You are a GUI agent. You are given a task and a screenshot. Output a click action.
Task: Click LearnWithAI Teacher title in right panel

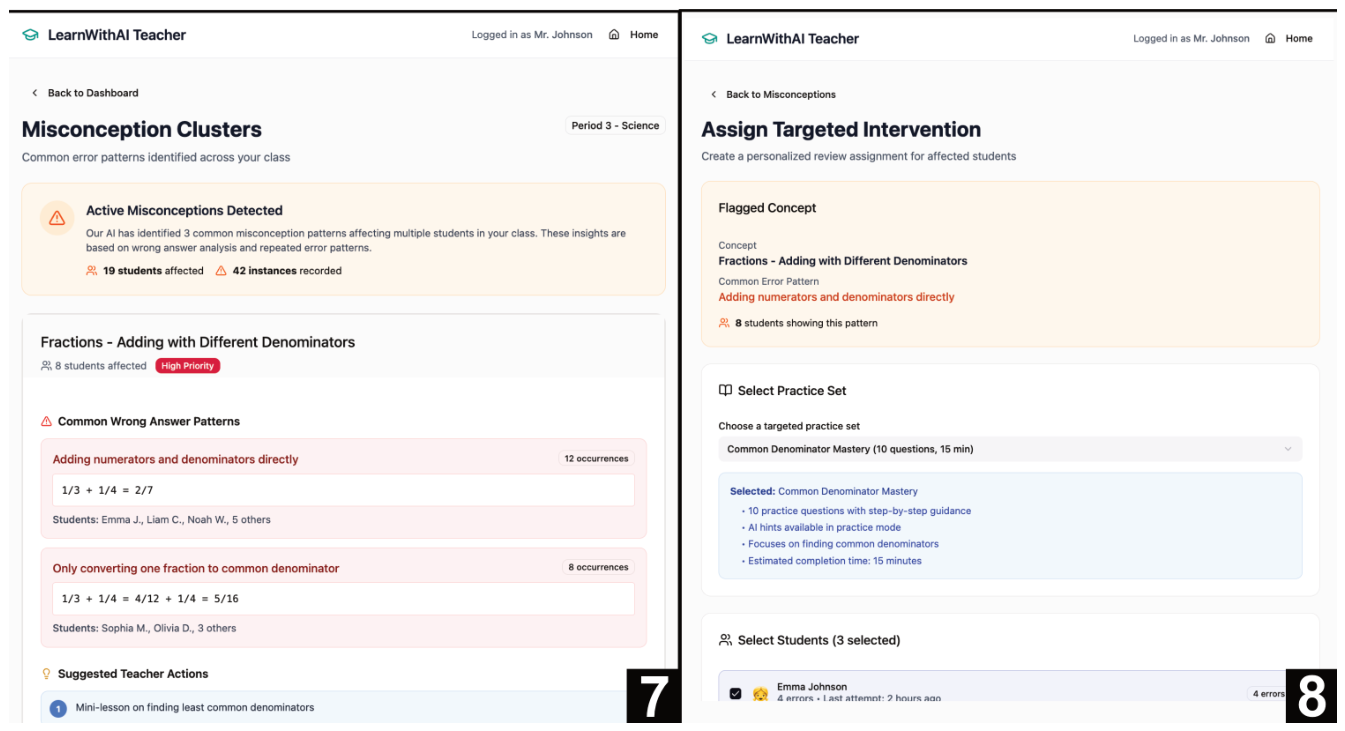pos(793,39)
